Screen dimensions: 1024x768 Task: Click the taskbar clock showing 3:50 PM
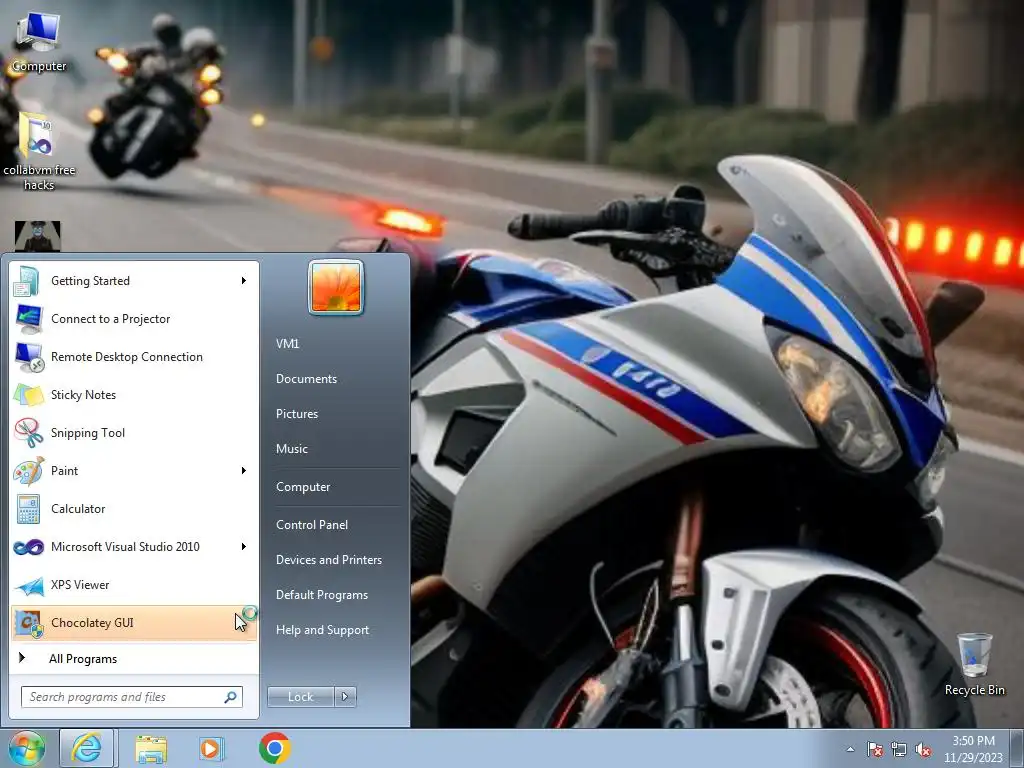tap(973, 749)
